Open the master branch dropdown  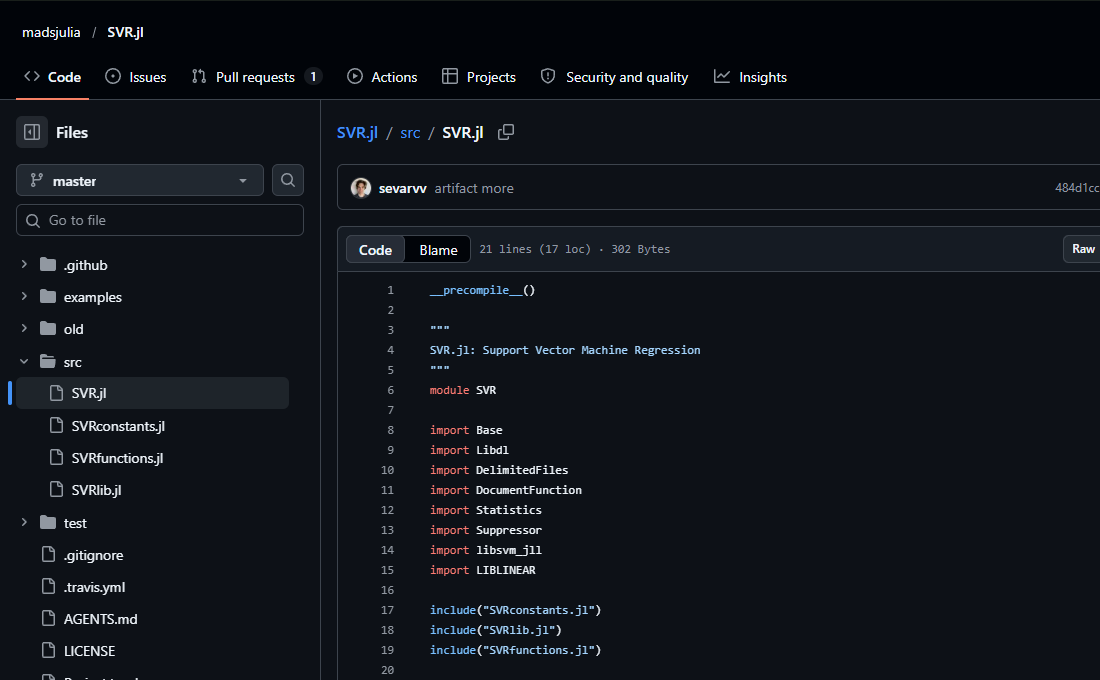140,180
